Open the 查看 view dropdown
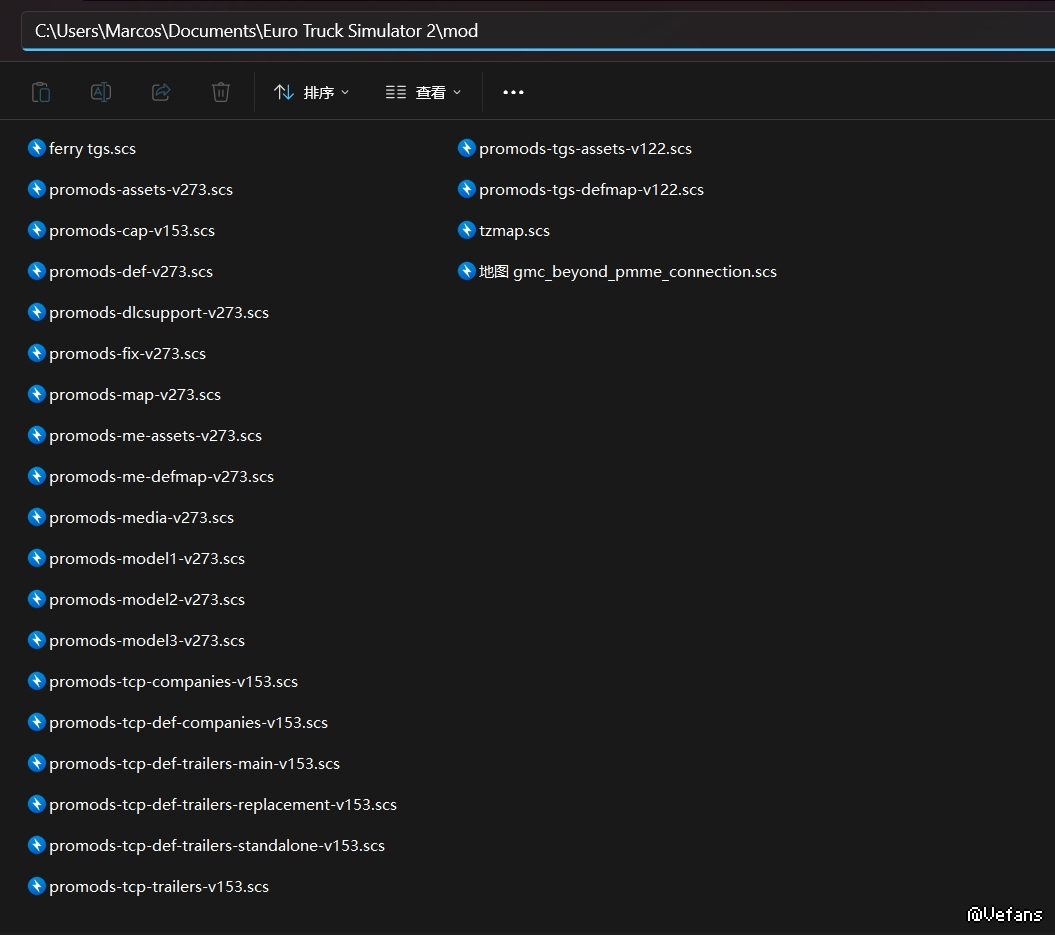Screen dimensions: 1055x935 pyautogui.click(x=423, y=92)
